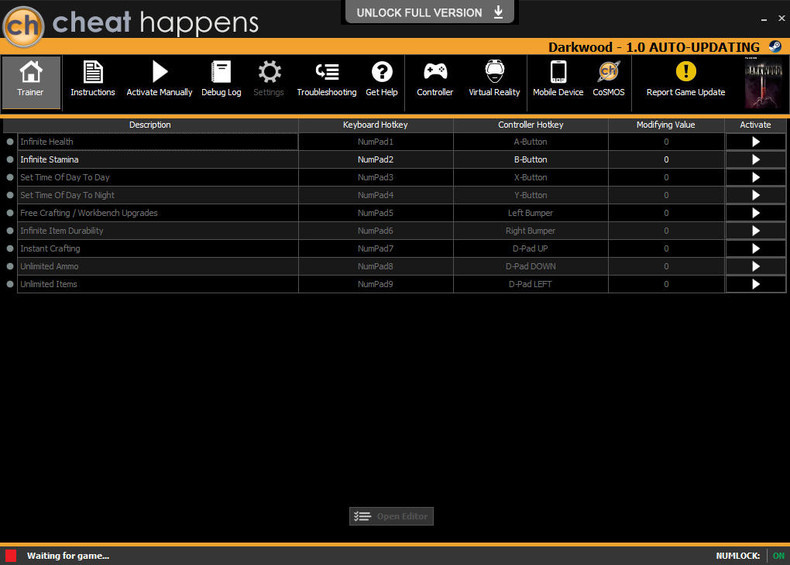Launch the CoSMOS tool
The height and width of the screenshot is (565, 790).
point(609,79)
